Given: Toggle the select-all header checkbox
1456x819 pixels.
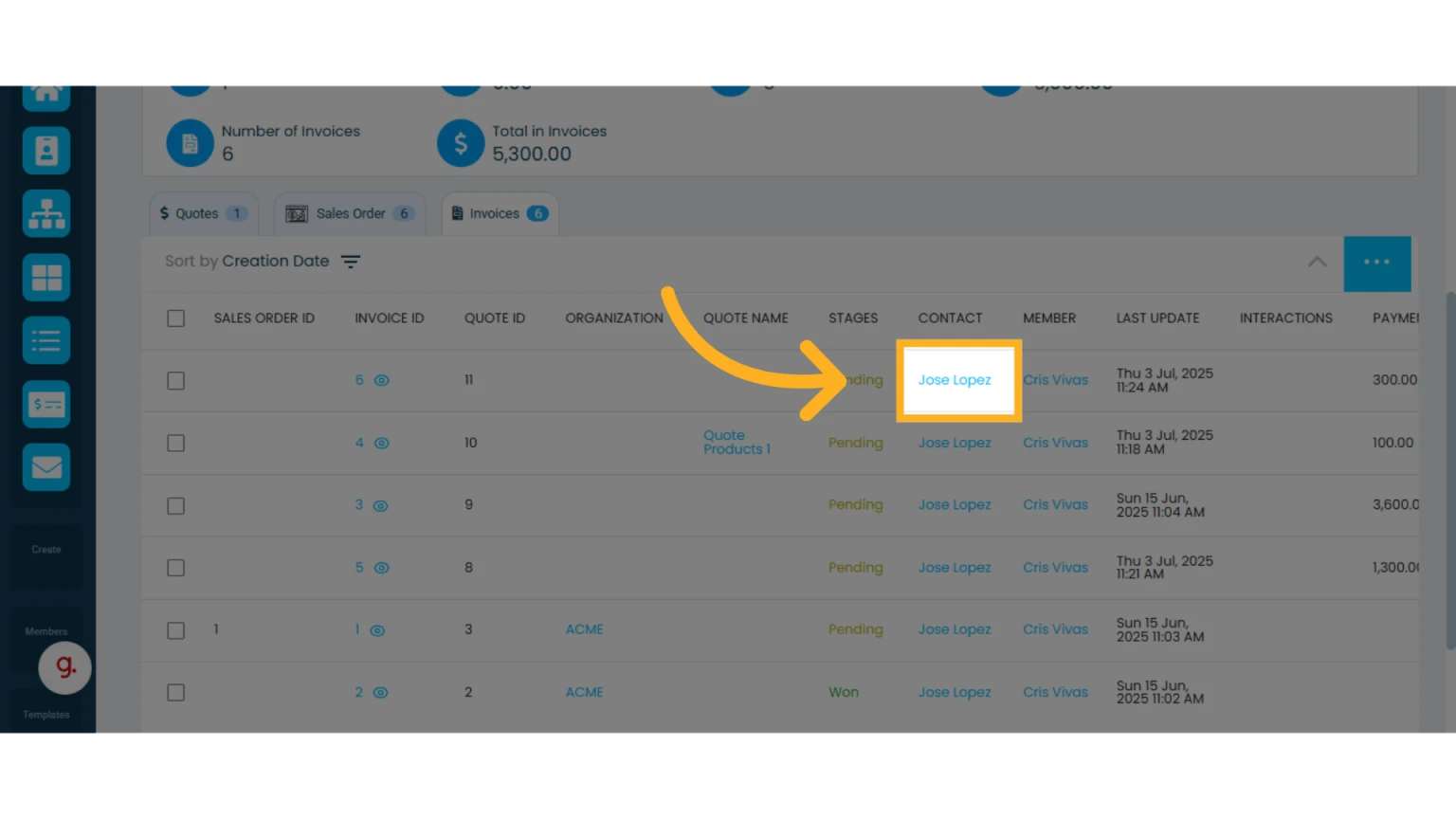Looking at the screenshot, I should (x=176, y=318).
